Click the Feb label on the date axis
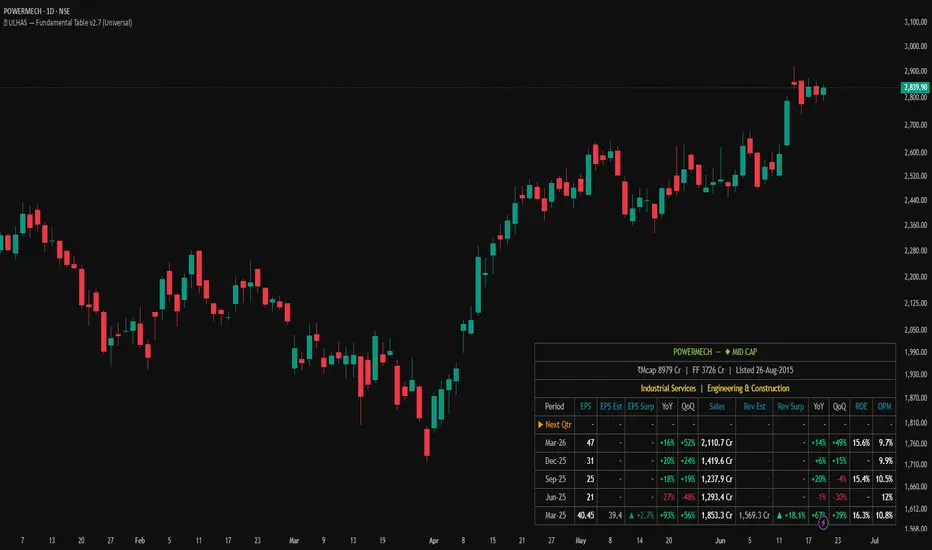Viewport: 932px width, 550px height. pyautogui.click(x=140, y=540)
